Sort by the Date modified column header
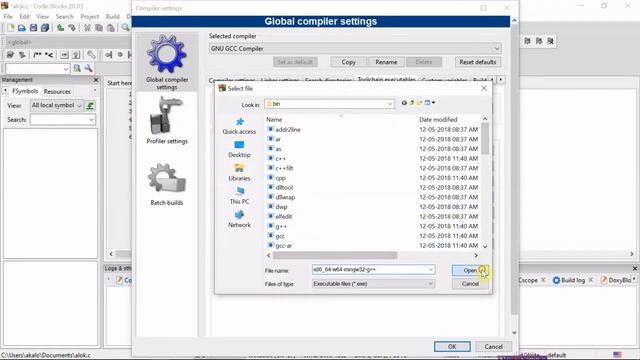This screenshot has width=640, height=360. pos(438,120)
